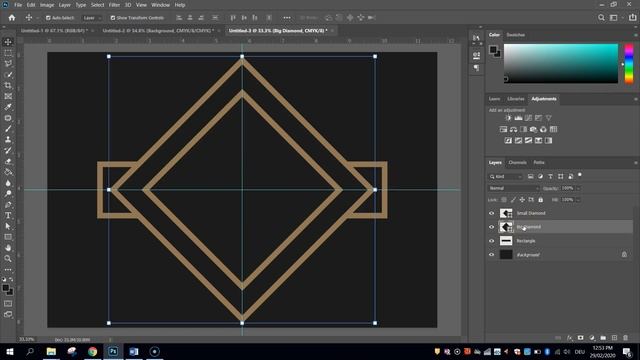
Task: Open the Auto-Select Layer dropdown
Action: click(91, 18)
